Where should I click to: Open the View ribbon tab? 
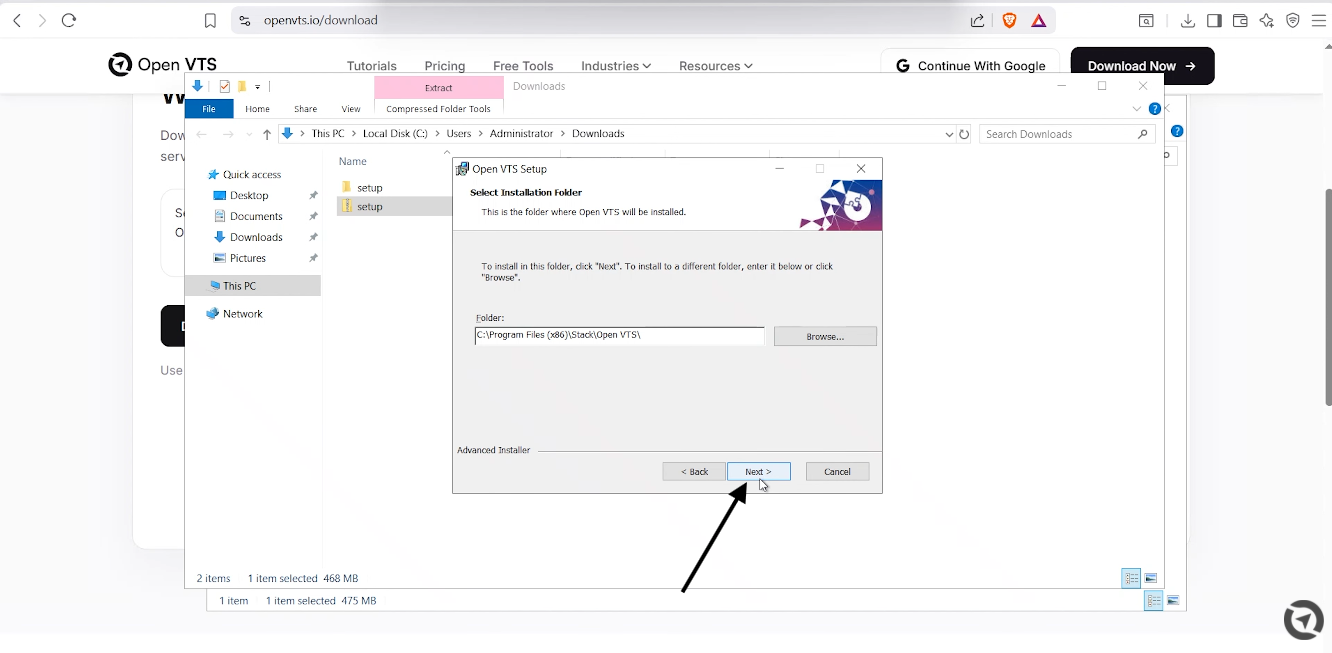coord(351,109)
